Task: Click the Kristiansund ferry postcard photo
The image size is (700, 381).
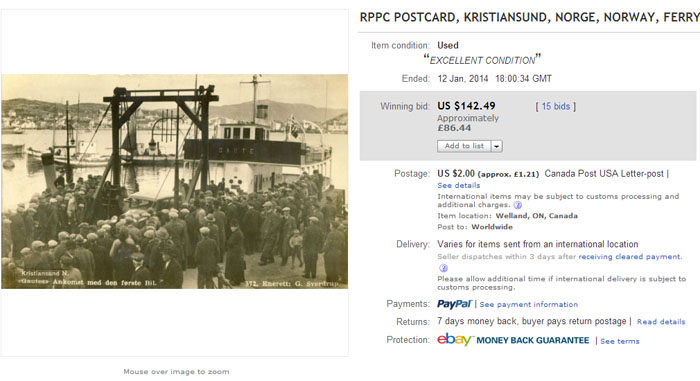Action: (175, 181)
